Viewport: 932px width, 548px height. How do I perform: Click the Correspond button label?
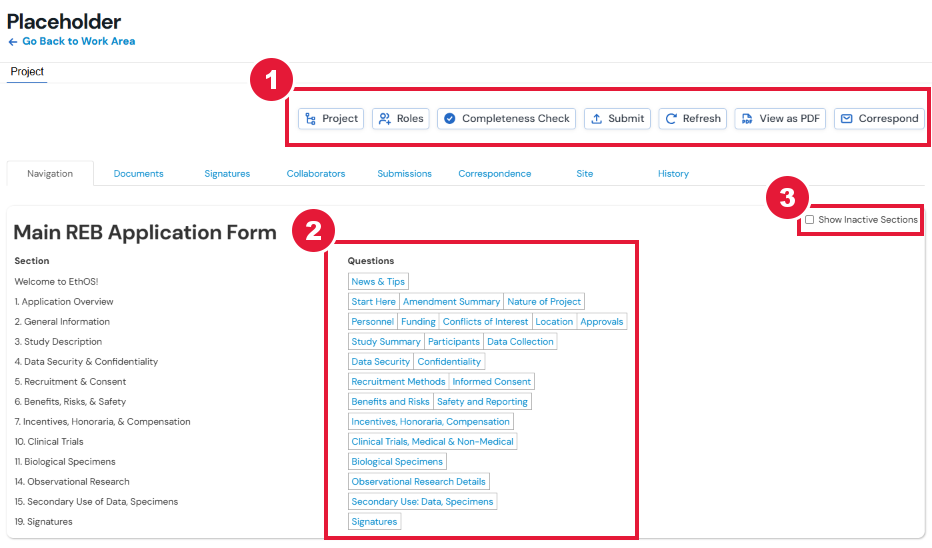click(x=888, y=119)
